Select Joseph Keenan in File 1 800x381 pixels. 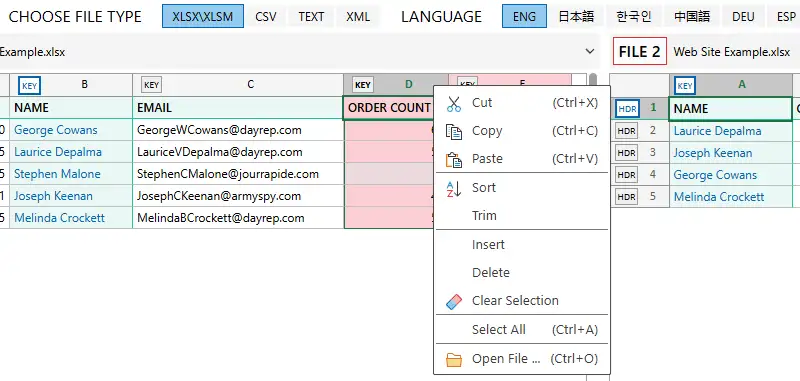71,196
